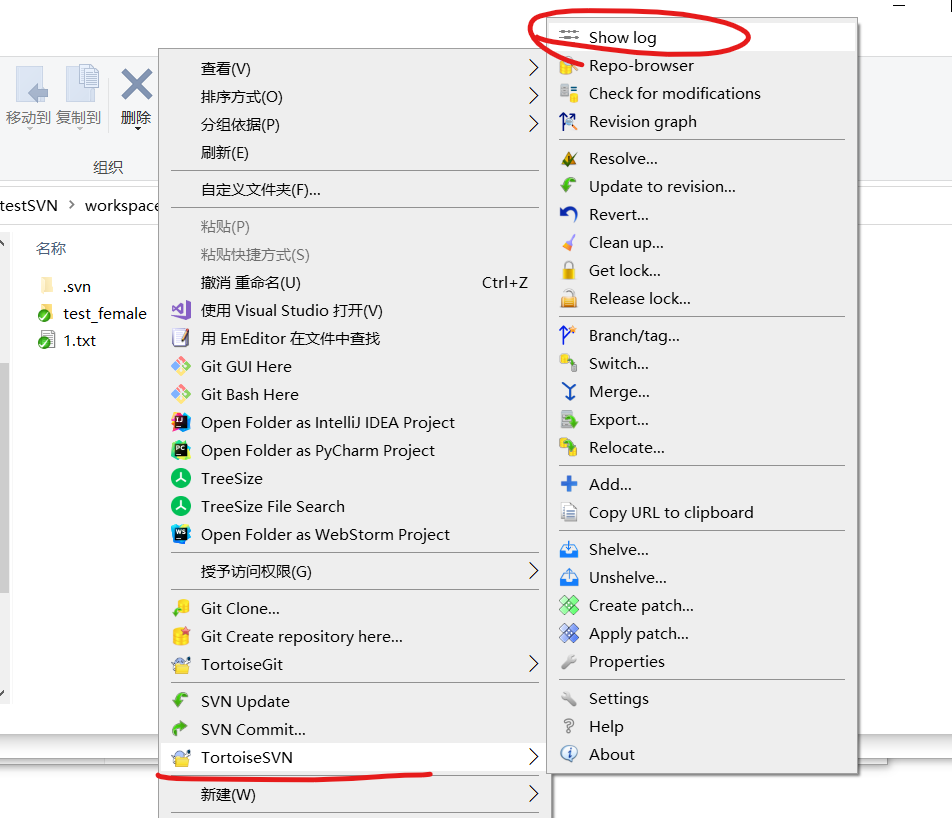Image resolution: width=952 pixels, height=818 pixels.
Task: Click the Merge icon
Action: (x=569, y=391)
